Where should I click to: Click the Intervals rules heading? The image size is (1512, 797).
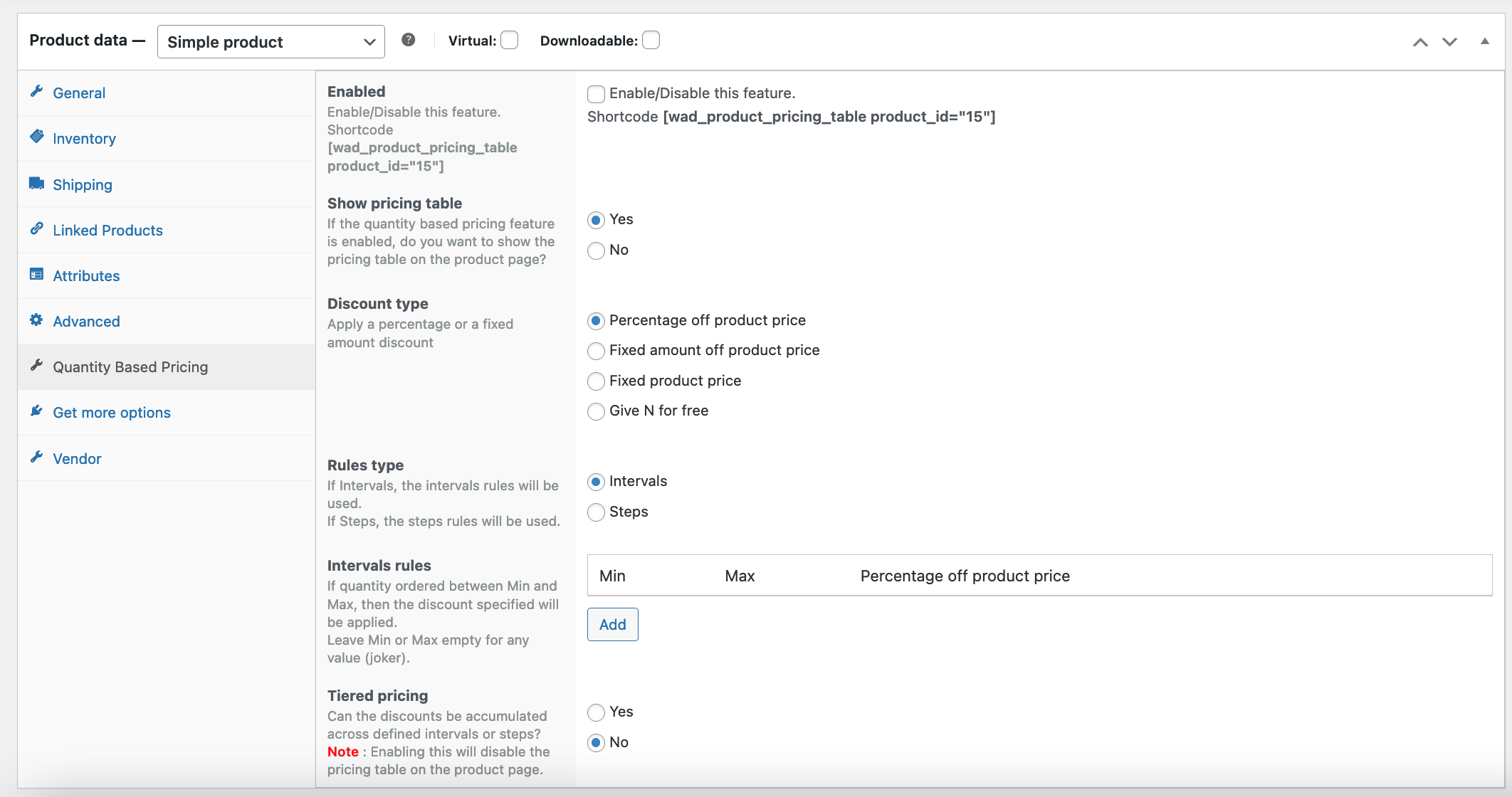(379, 566)
